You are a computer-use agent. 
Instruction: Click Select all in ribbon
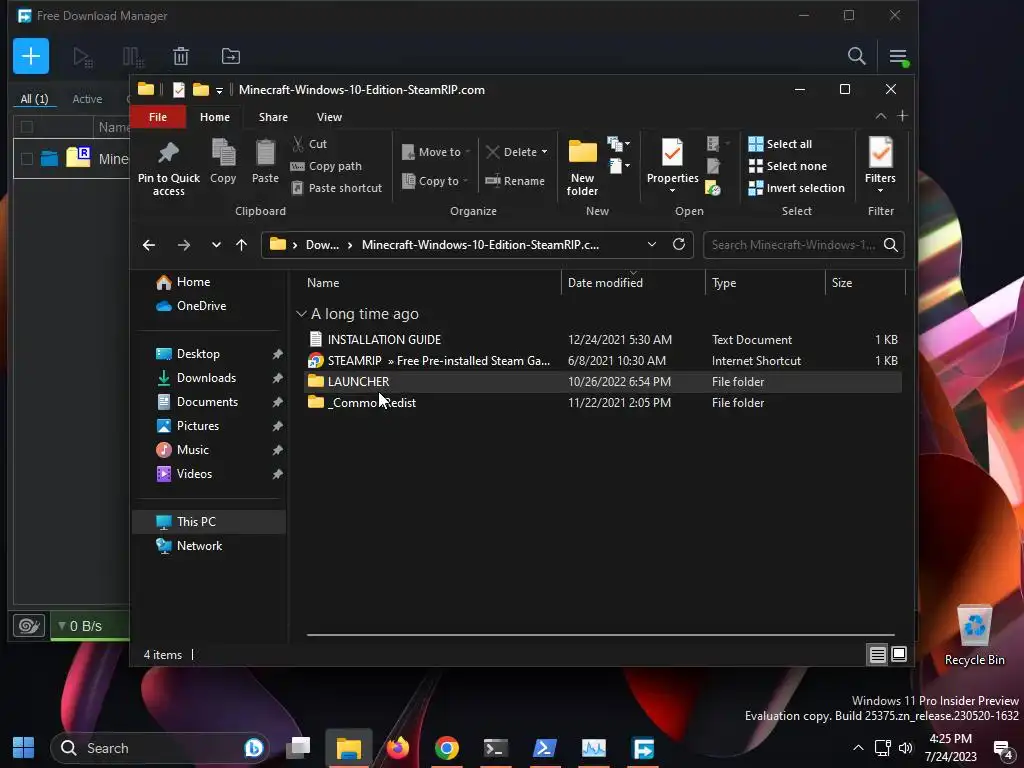click(780, 144)
